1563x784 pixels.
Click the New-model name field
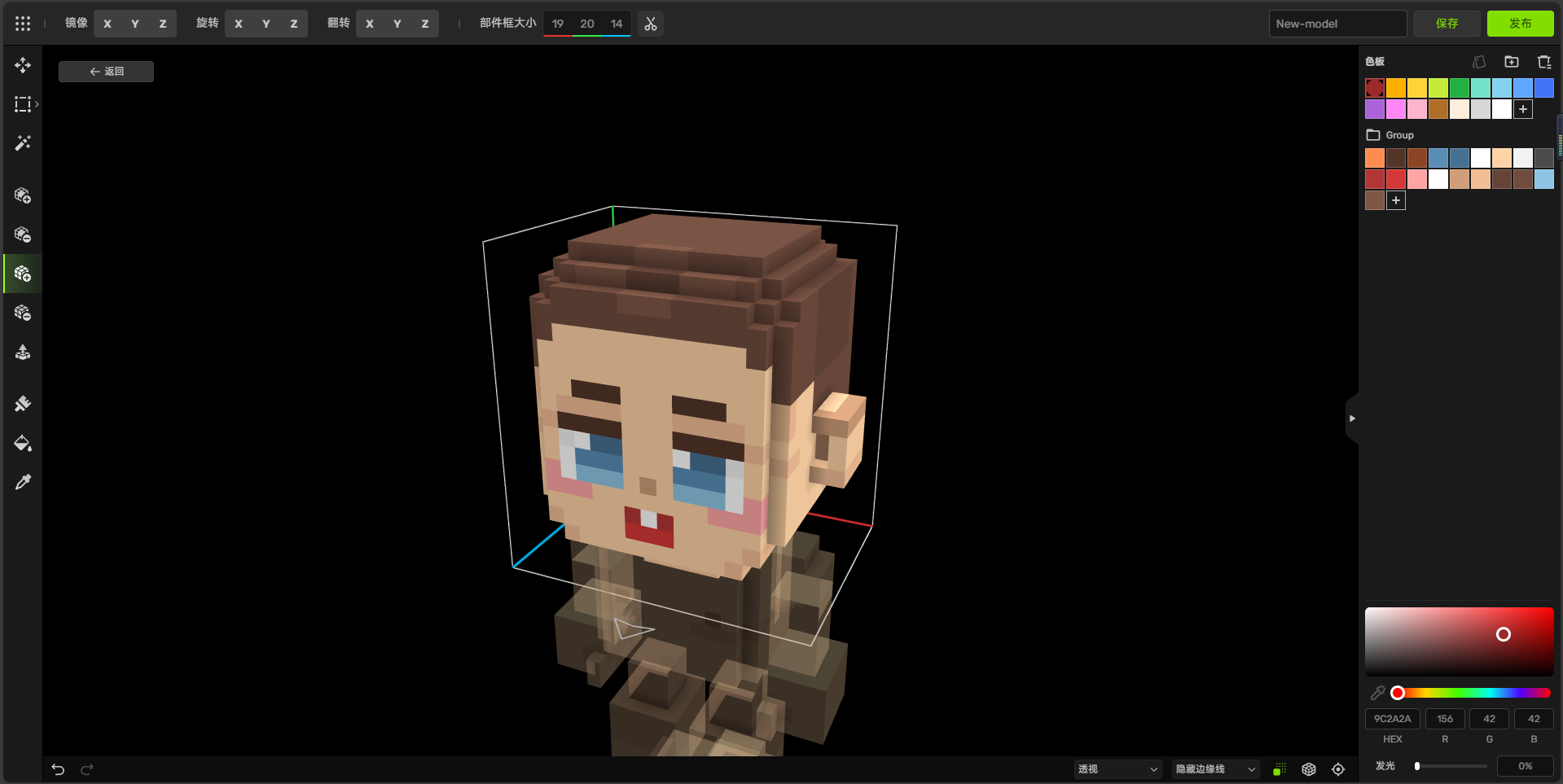point(1337,24)
